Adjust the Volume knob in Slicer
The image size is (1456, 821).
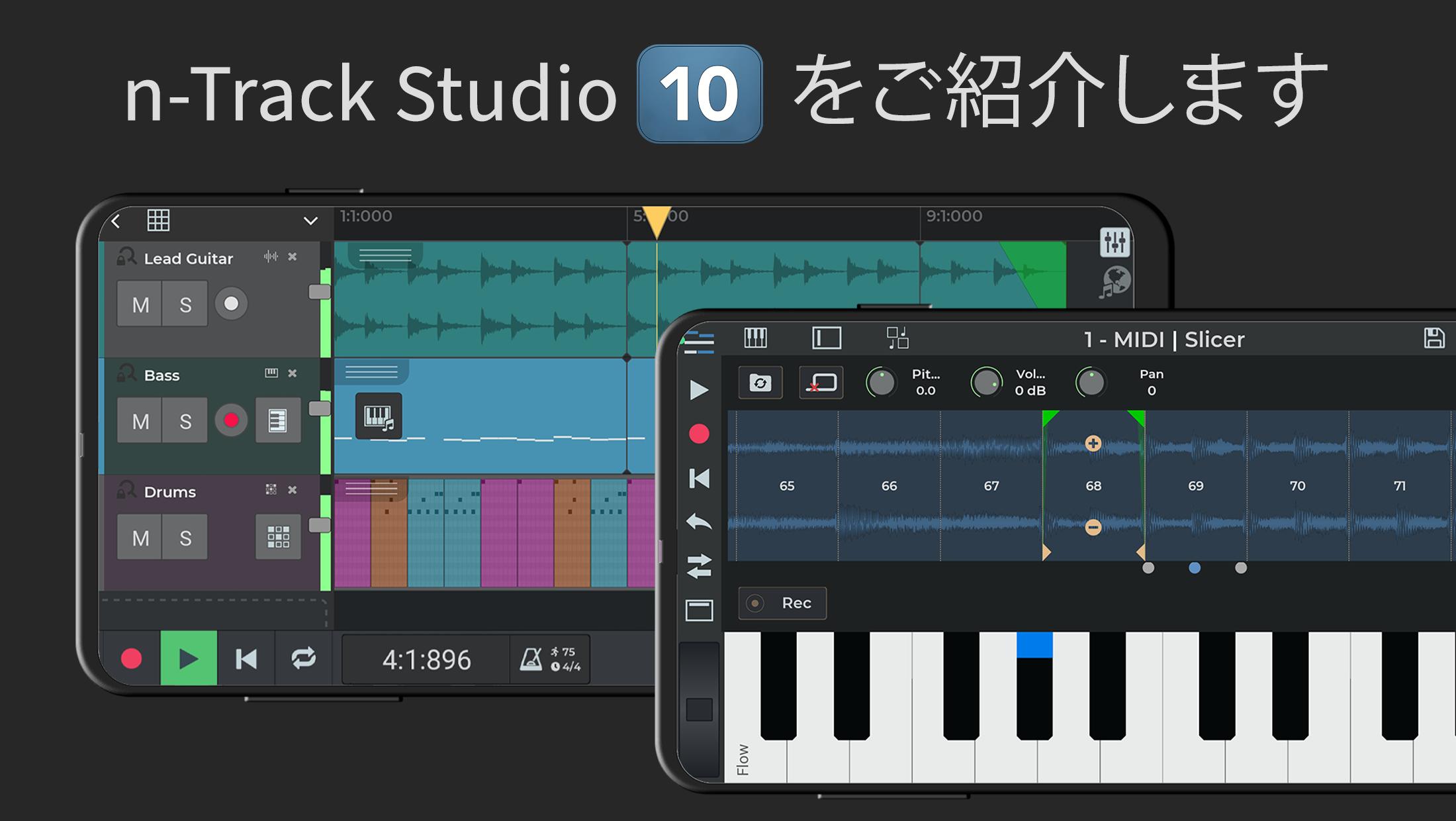(x=986, y=383)
